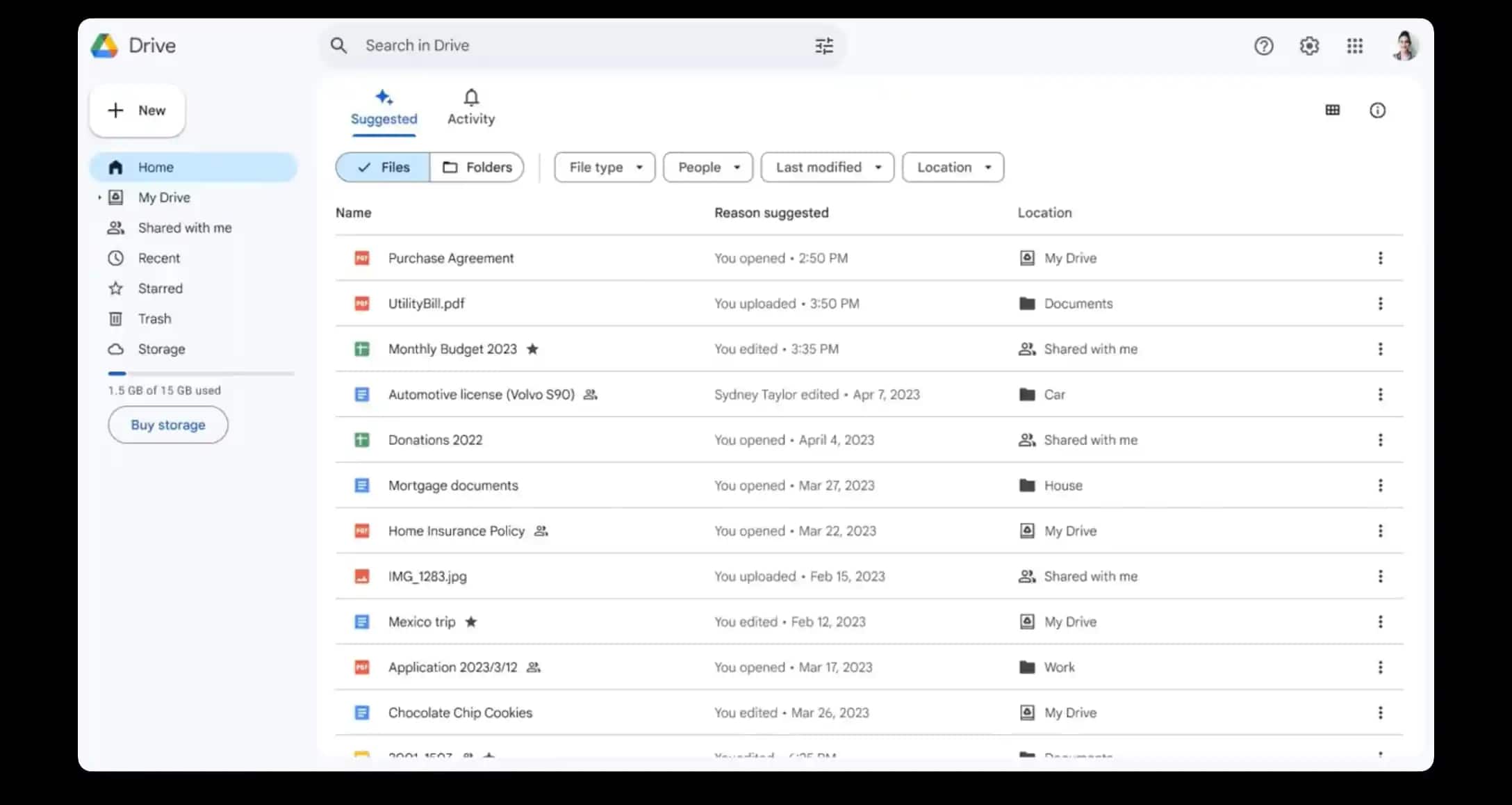Click the Recent sidebar icon
Screen dimensions: 1512x805
pos(115,258)
